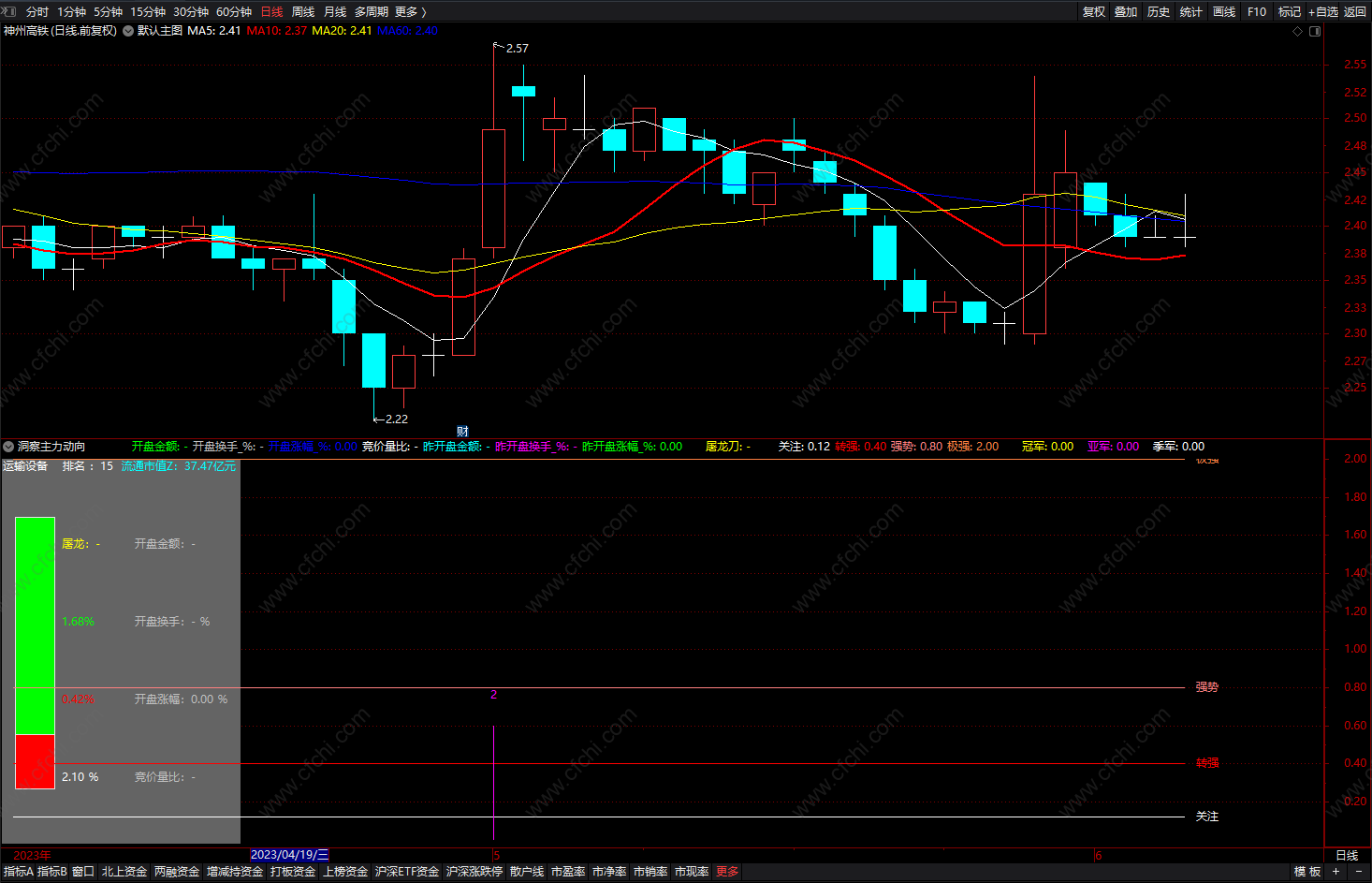Click the stock title 神州高铁(日线.前复权)
This screenshot has height=883, width=1372.
(60, 31)
